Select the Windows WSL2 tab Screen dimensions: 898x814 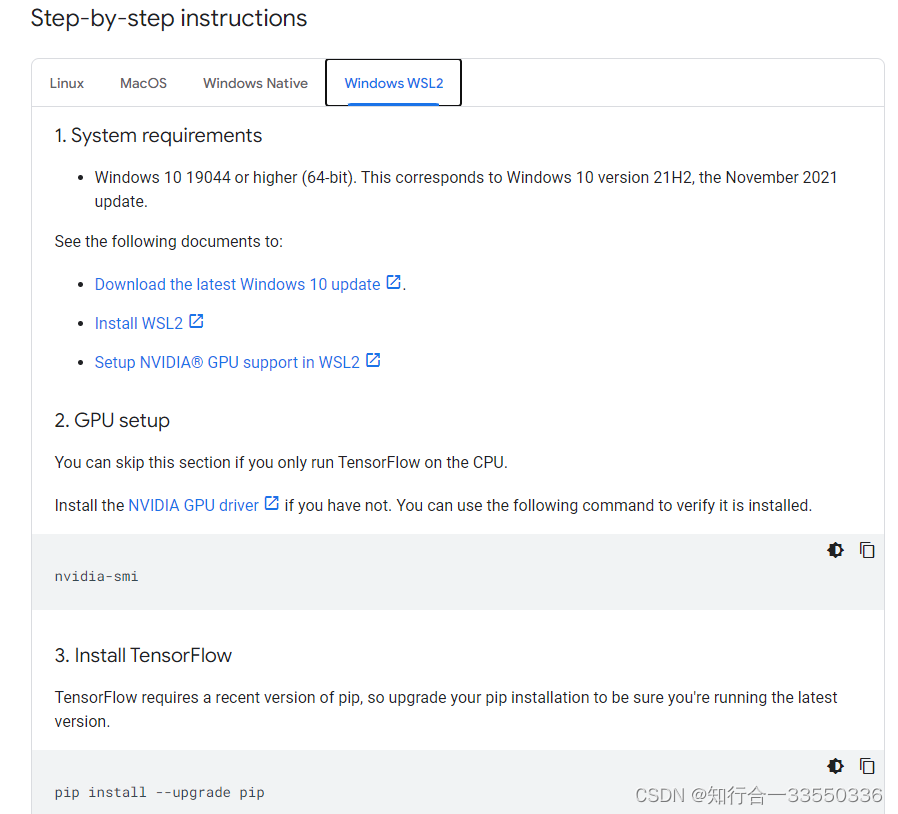coord(392,83)
